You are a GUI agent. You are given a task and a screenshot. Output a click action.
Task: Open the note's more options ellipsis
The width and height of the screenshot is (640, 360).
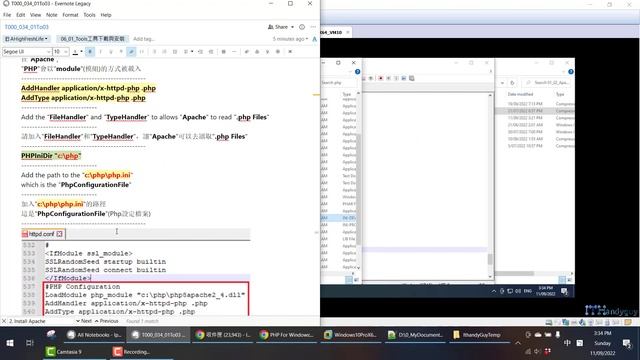[313, 27]
